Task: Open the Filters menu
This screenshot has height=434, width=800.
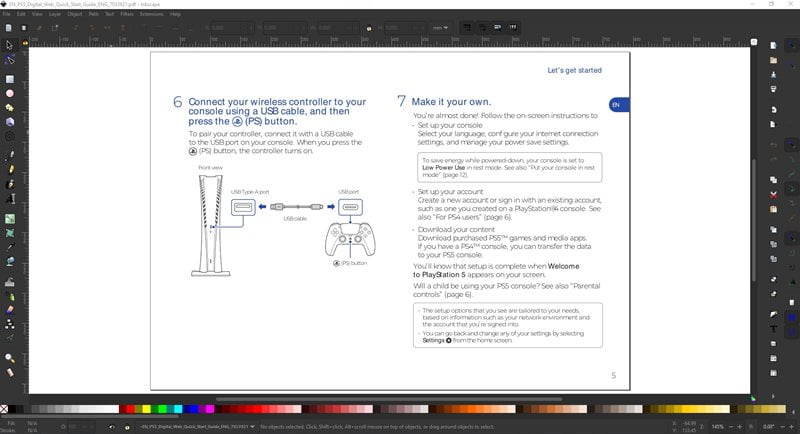Action: [x=127, y=14]
